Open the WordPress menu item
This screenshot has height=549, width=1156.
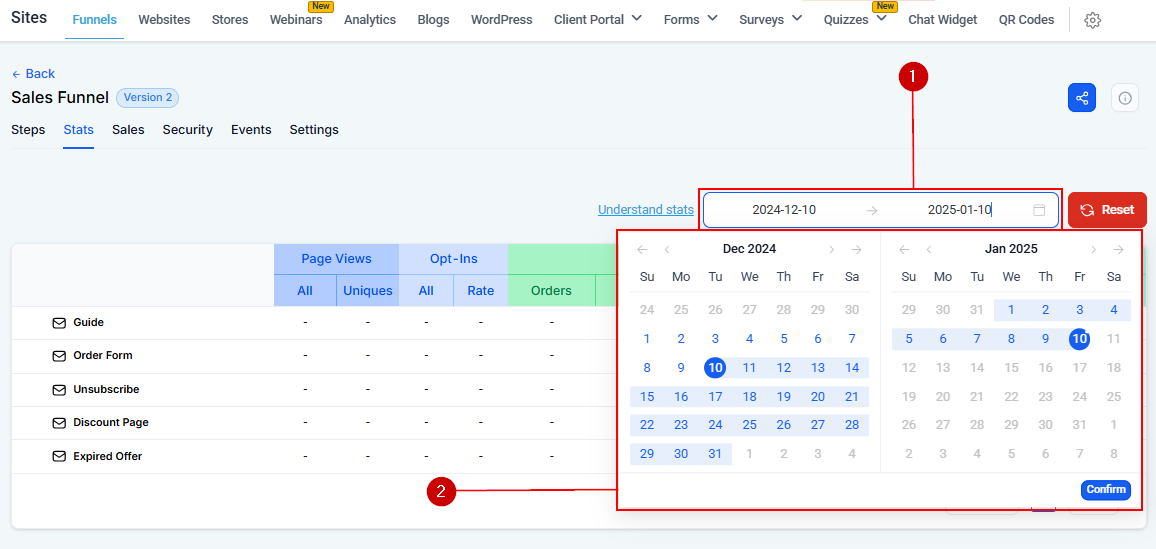click(x=501, y=20)
